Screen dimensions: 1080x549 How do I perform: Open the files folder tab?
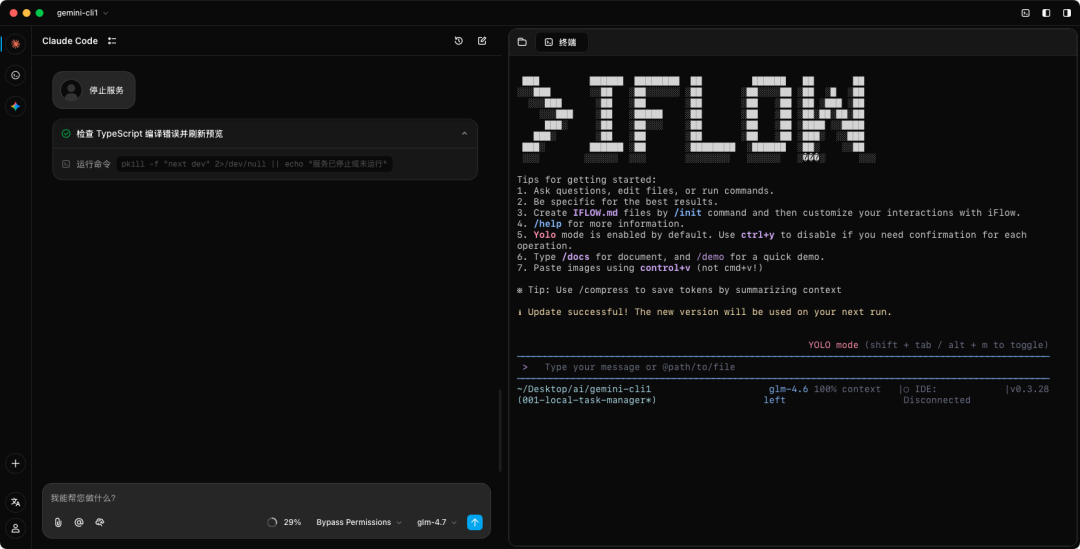click(522, 42)
